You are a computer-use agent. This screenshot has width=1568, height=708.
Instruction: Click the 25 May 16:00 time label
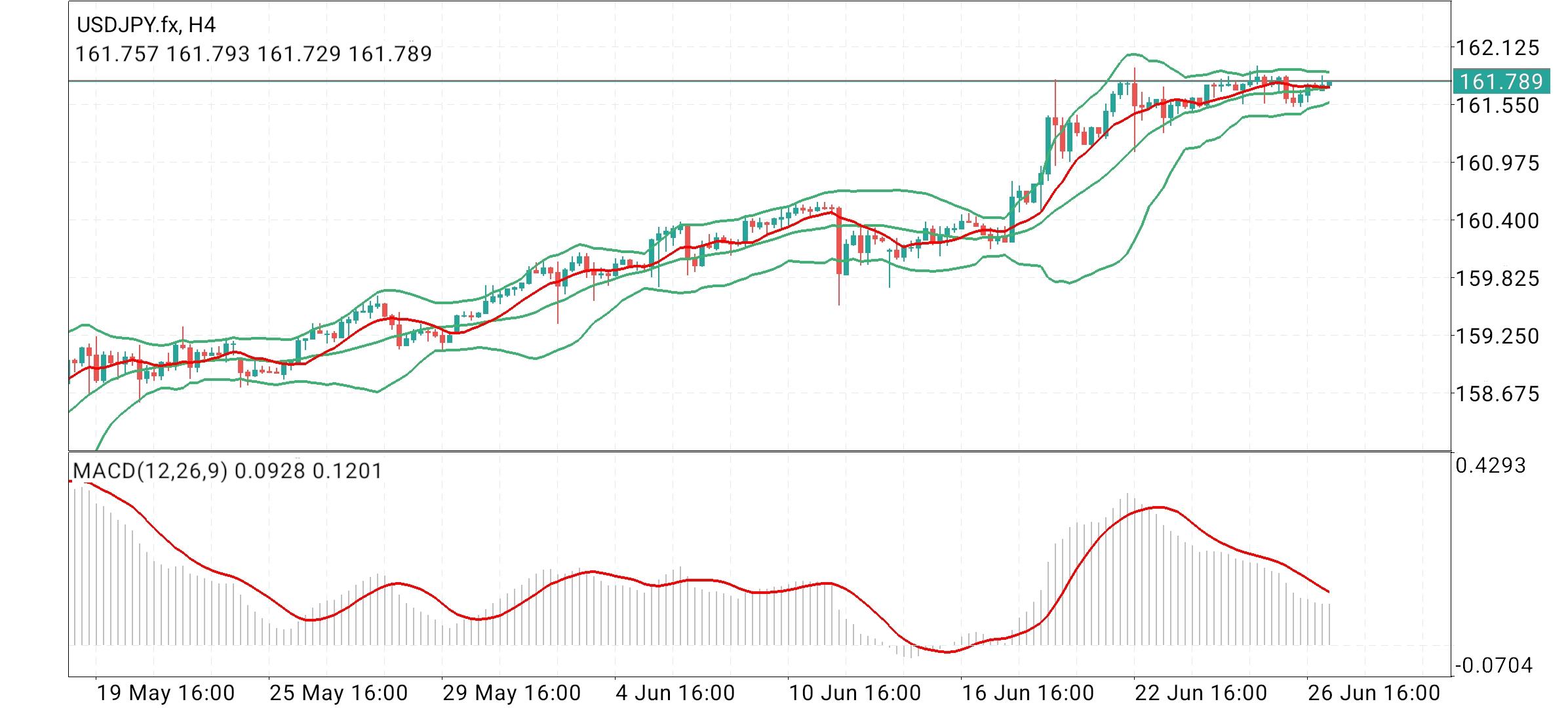point(339,692)
